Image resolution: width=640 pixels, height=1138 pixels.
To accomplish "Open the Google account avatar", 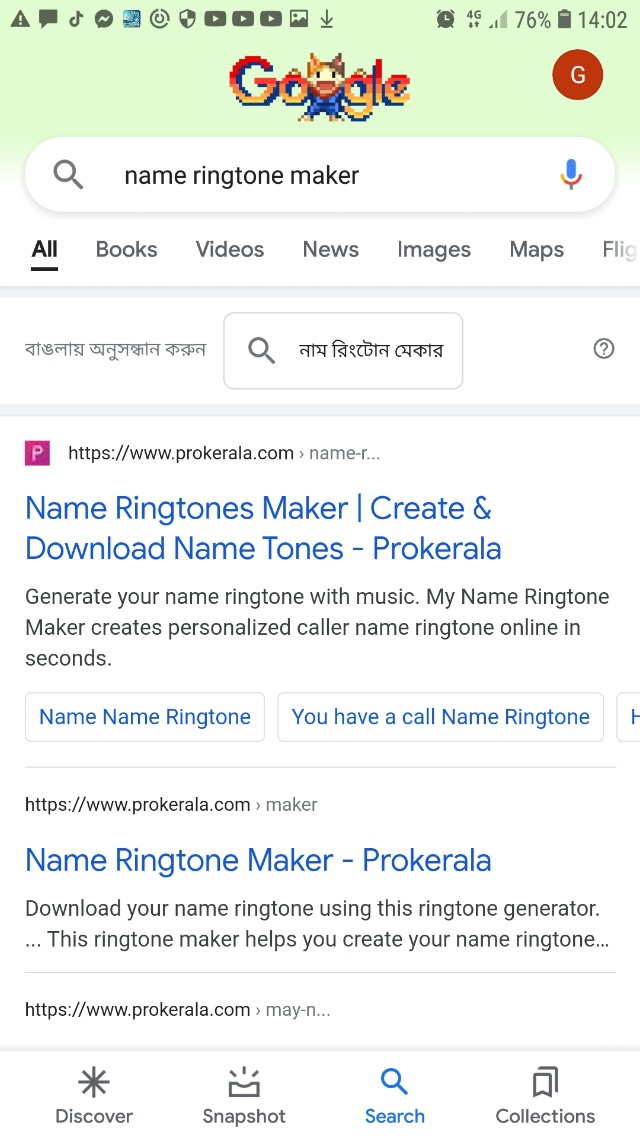I will [577, 75].
